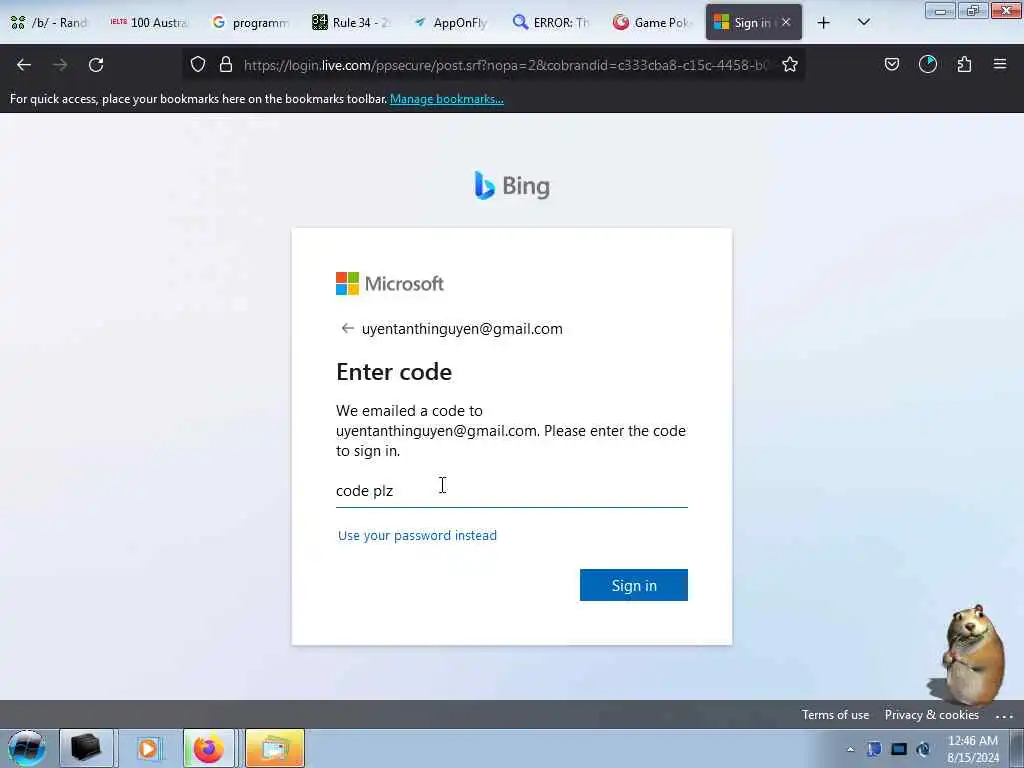Close the Sign in tab

[786, 22]
